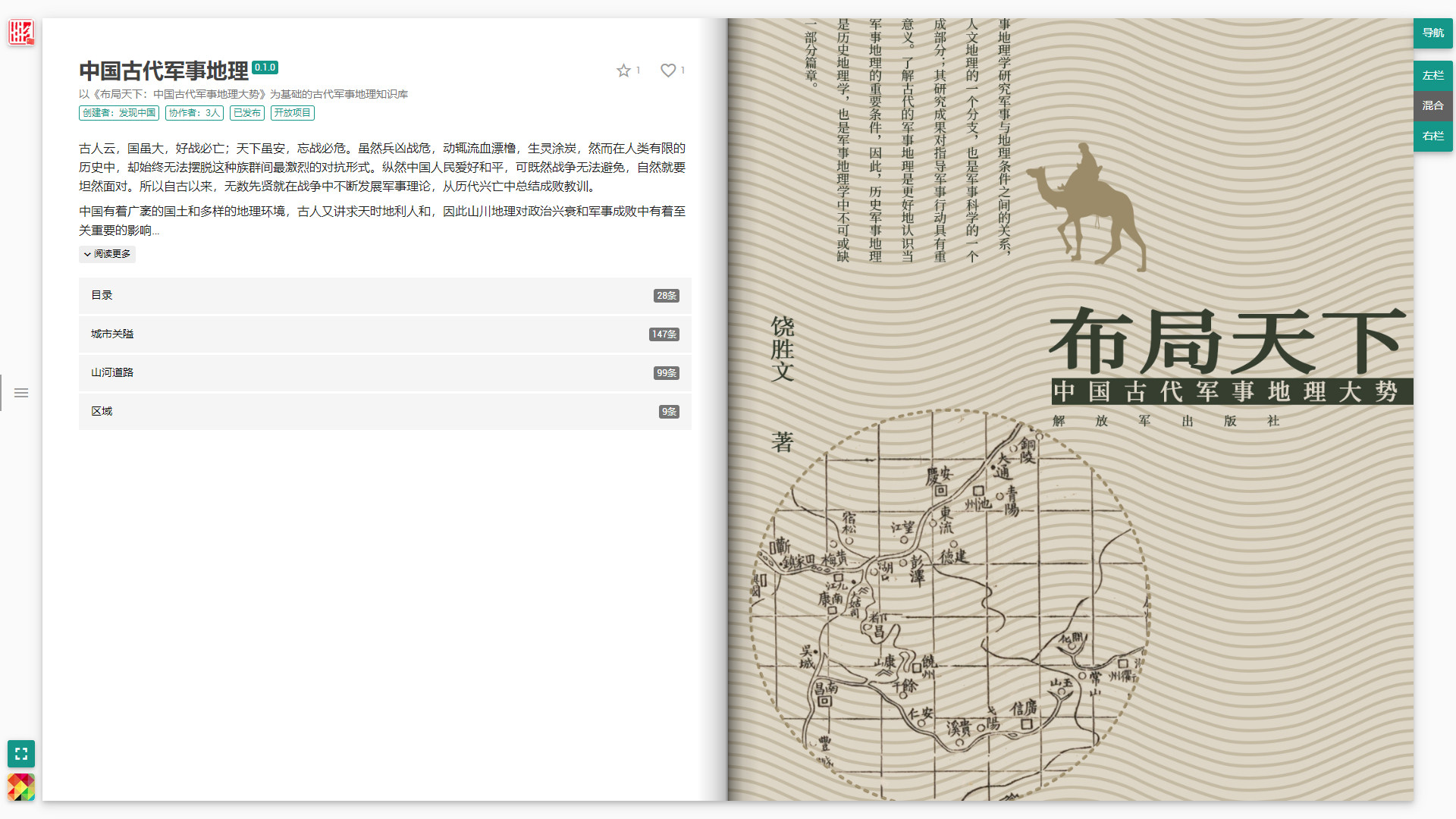Switch layout to 左栏
Screen dimensions: 1456x819
tap(1432, 76)
